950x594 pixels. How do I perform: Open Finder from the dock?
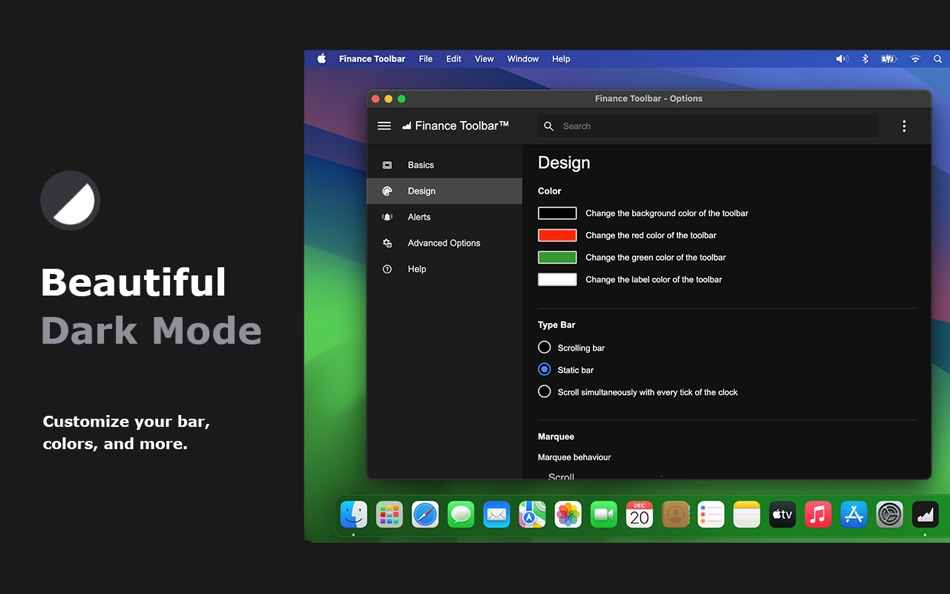354,515
